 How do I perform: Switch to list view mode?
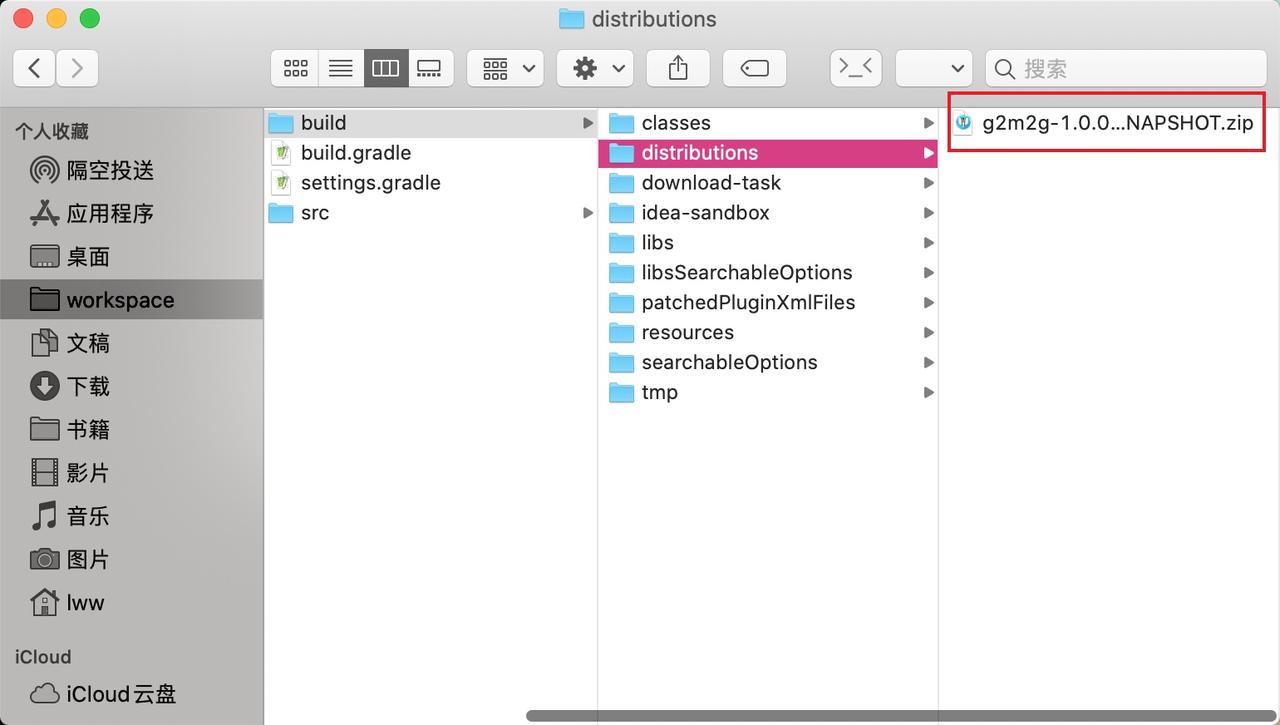341,68
